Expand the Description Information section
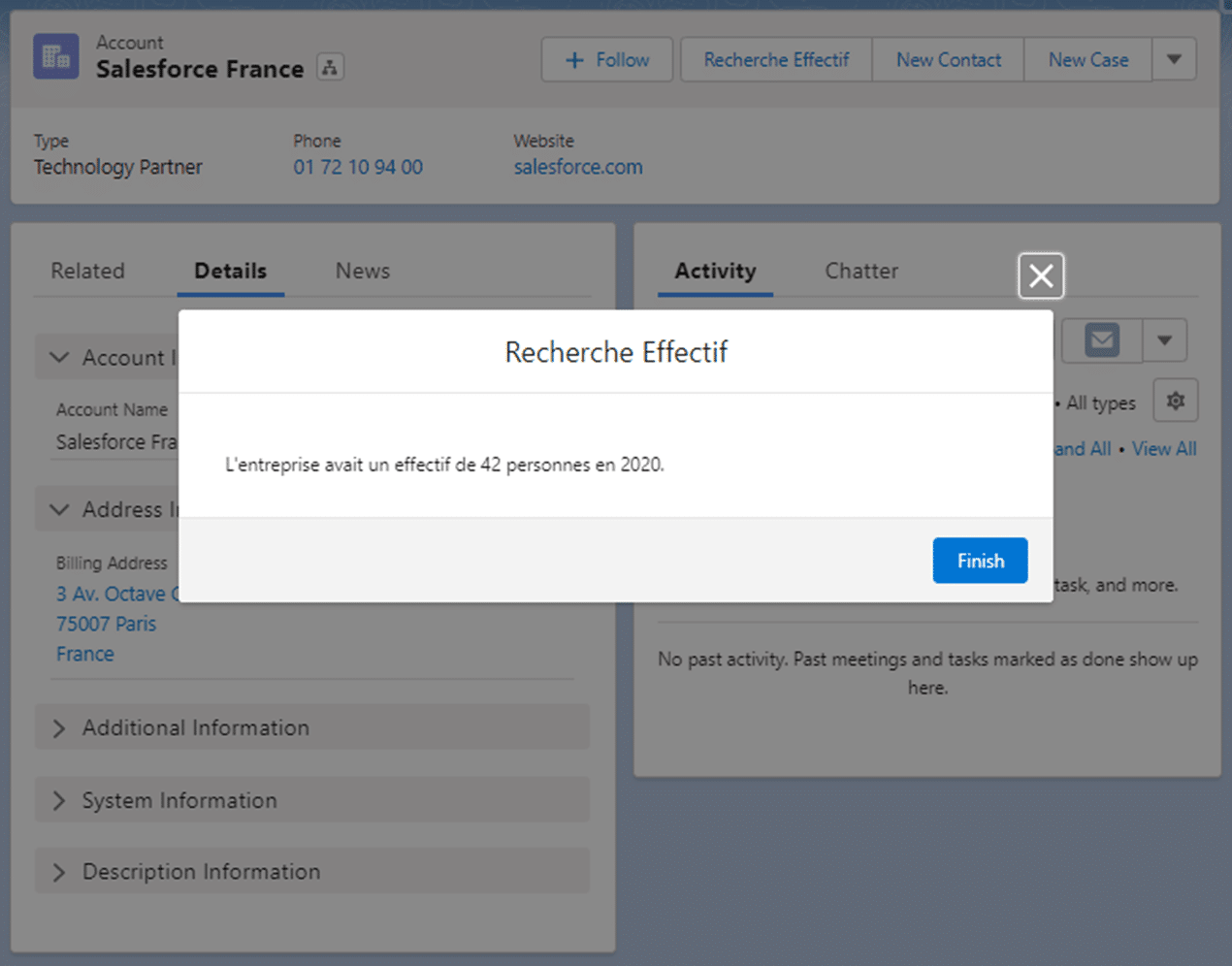Image resolution: width=1232 pixels, height=966 pixels. pos(312,872)
